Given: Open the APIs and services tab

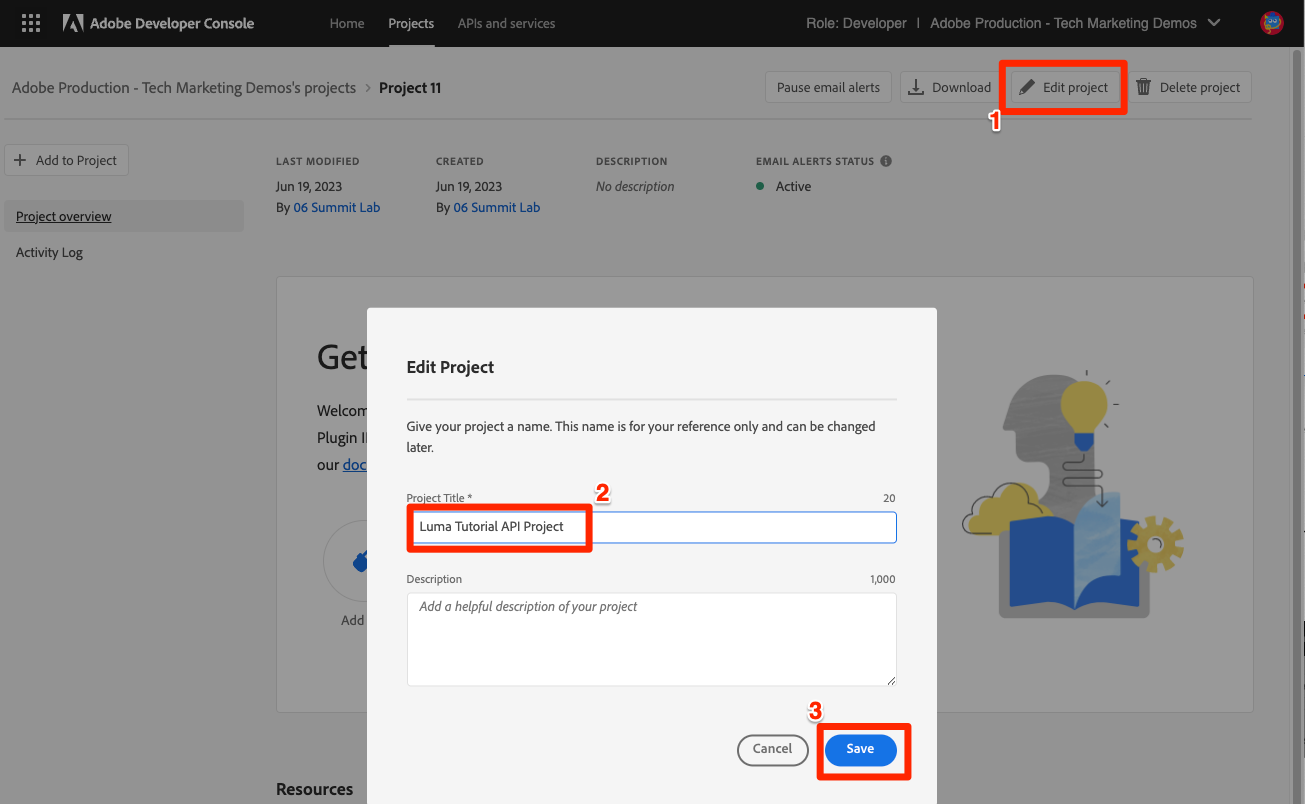Looking at the screenshot, I should coord(506,23).
